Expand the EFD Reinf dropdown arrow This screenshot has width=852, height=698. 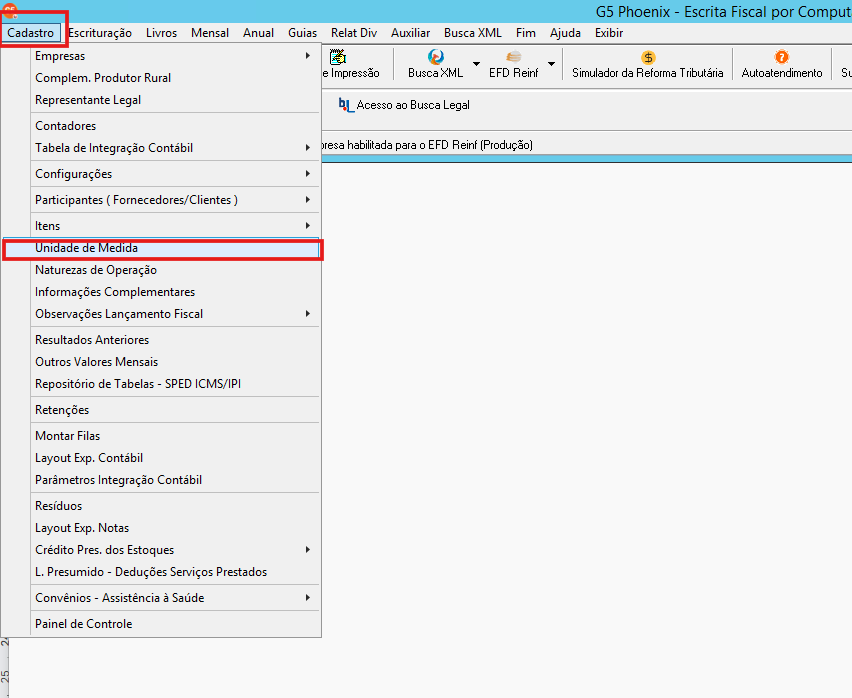pos(552,64)
